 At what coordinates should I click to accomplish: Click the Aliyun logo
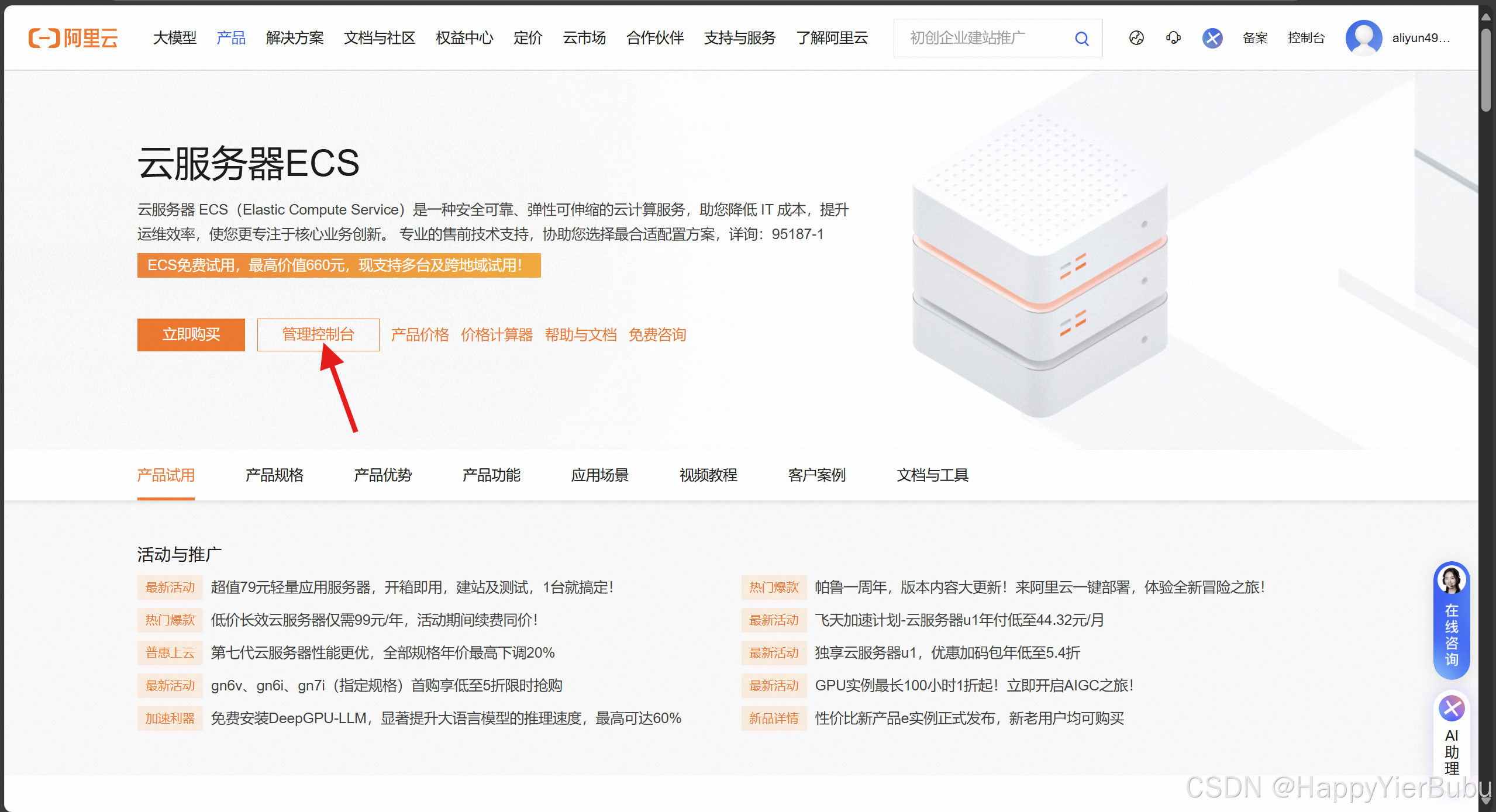click(73, 38)
